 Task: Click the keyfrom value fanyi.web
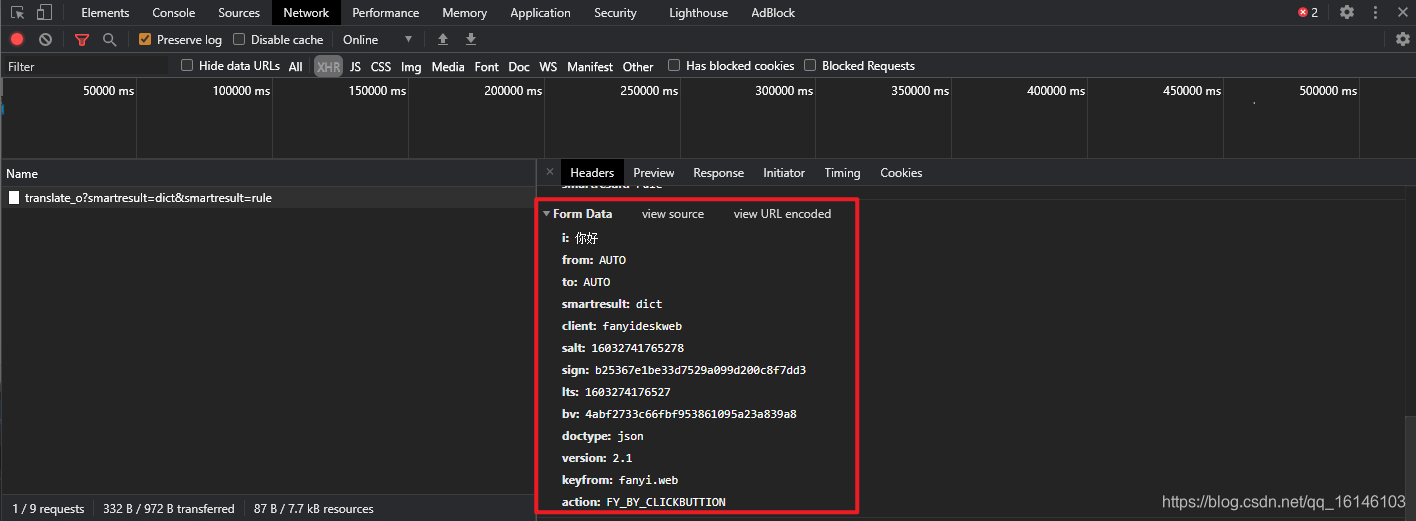(648, 480)
